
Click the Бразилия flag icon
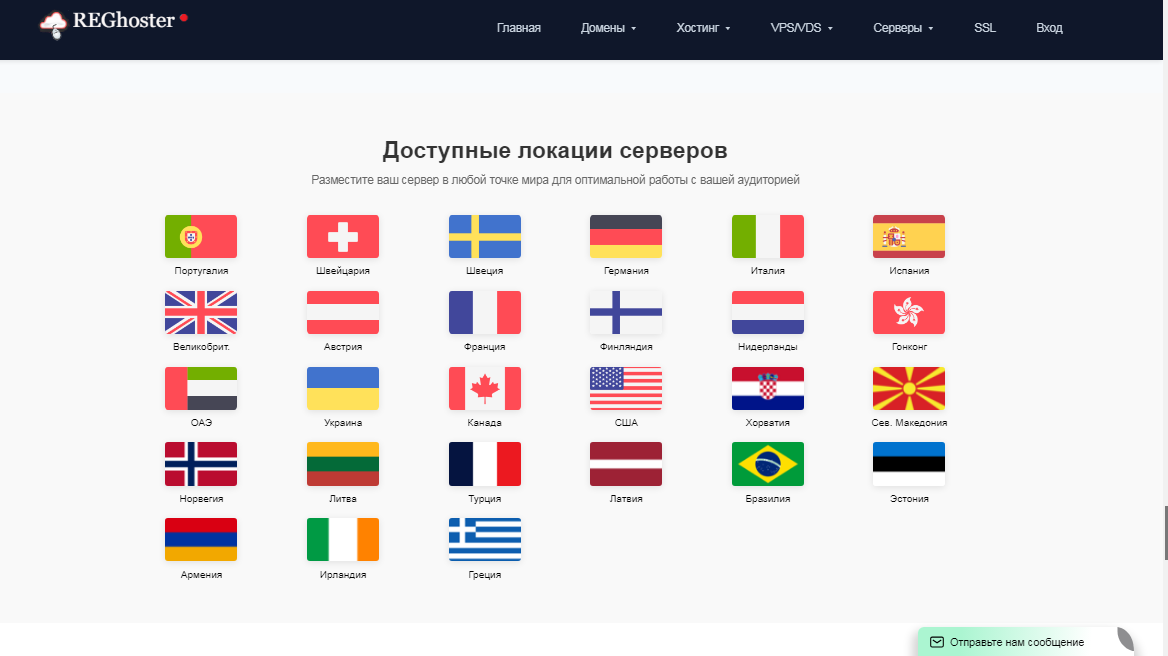coord(767,464)
